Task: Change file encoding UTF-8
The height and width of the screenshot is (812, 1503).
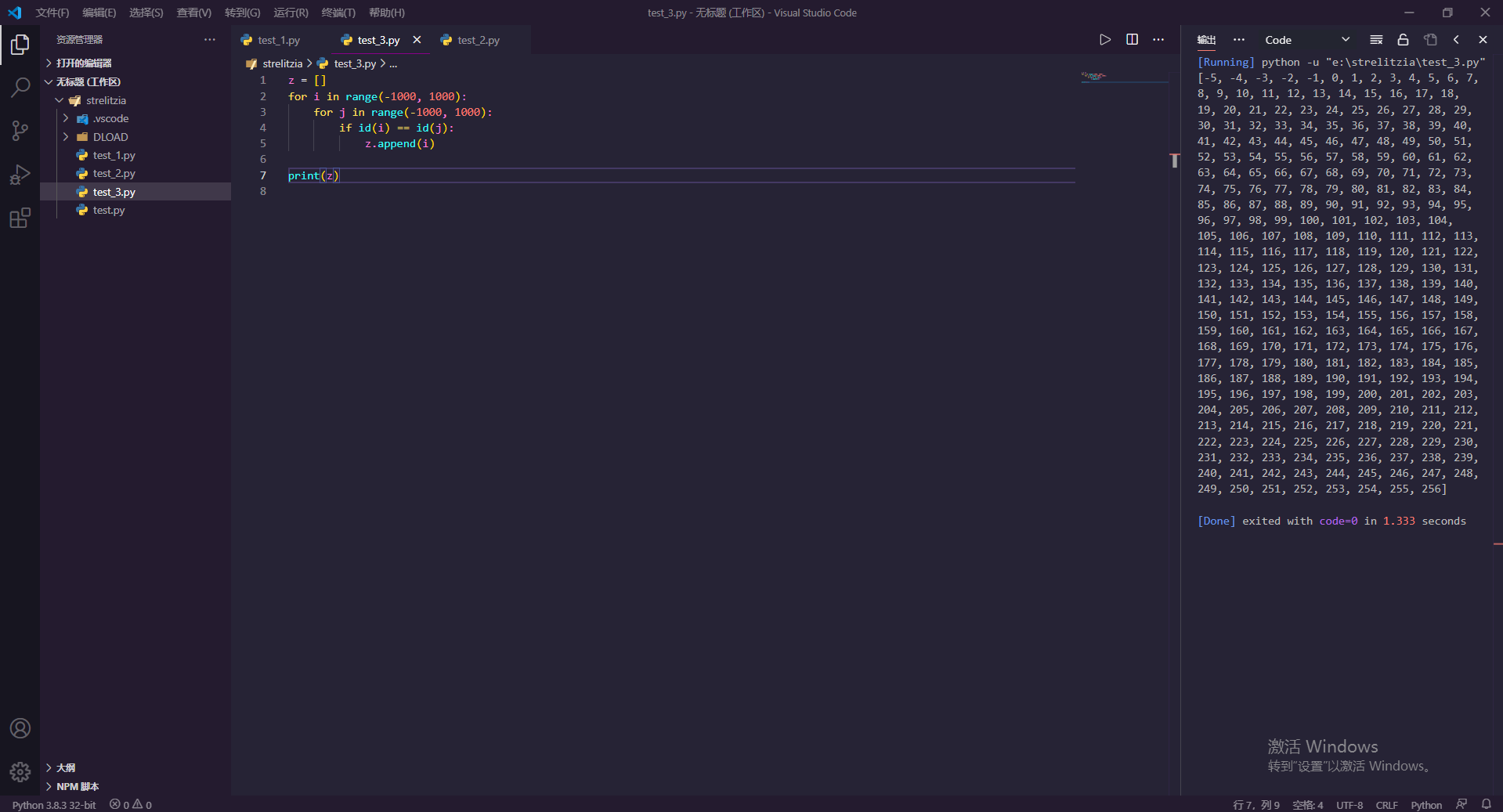Action: pyautogui.click(x=1349, y=805)
